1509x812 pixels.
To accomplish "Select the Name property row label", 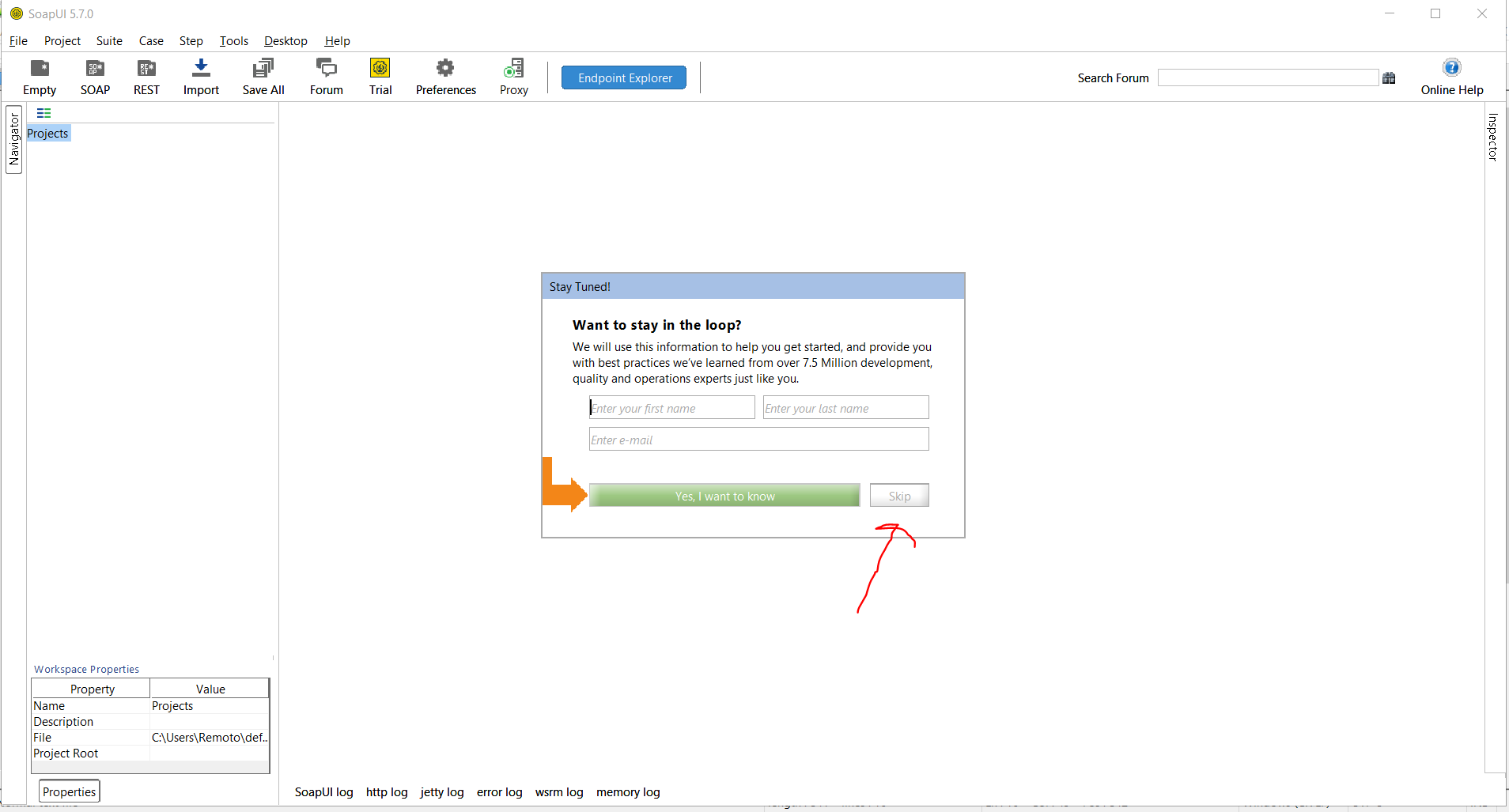I will tap(49, 706).
